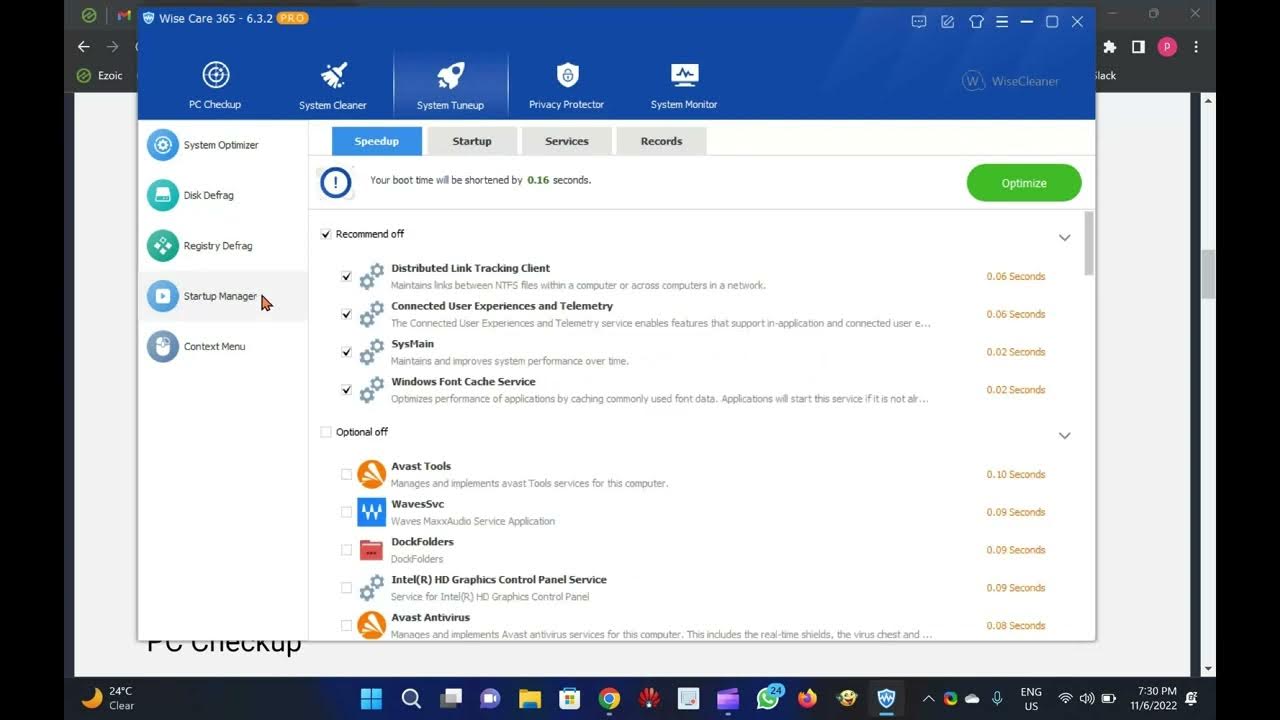Click weather widget 24°C Clear
This screenshot has width=1280, height=720.
pyautogui.click(x=108, y=698)
